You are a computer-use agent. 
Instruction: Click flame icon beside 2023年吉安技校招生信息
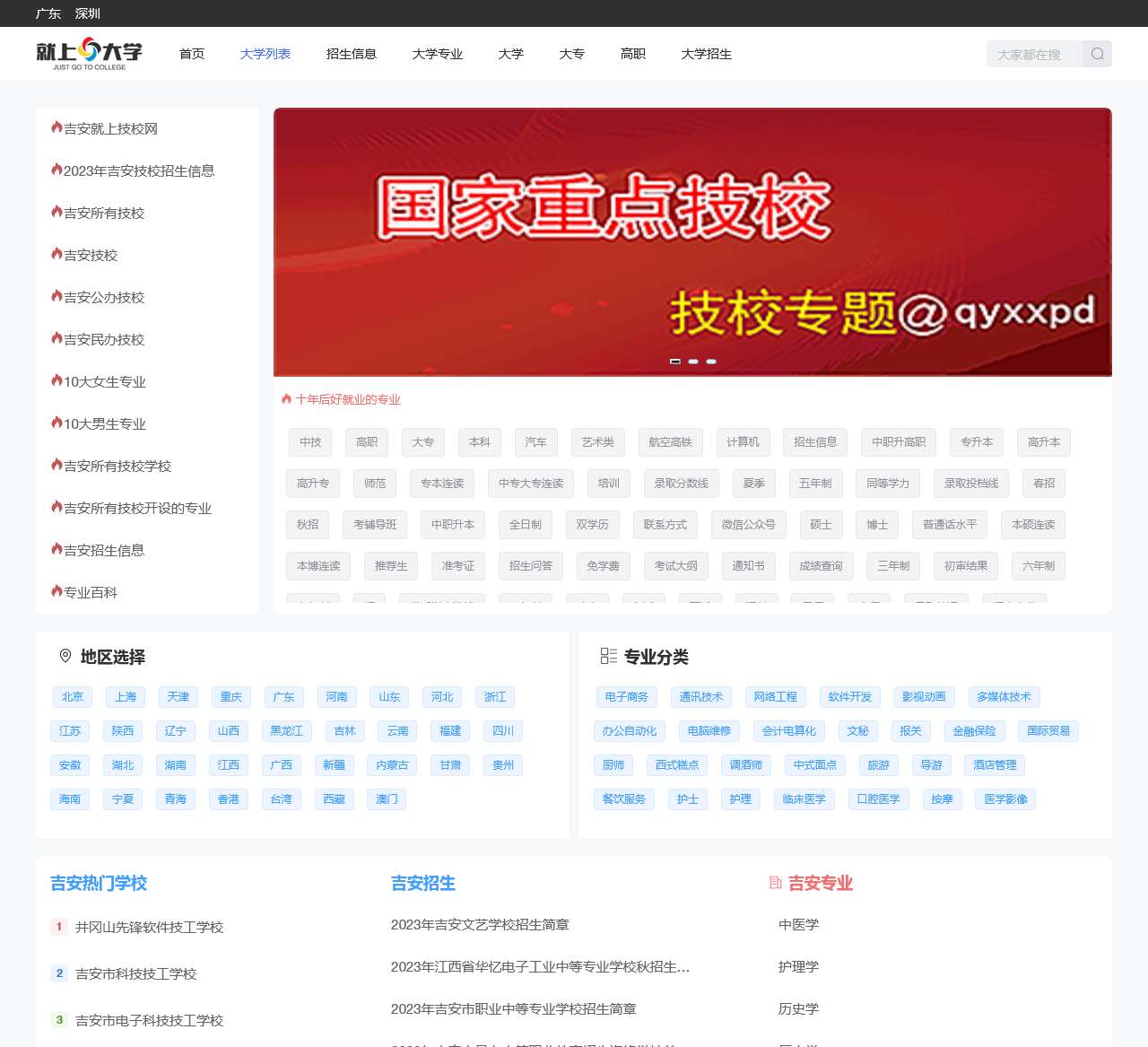point(57,170)
